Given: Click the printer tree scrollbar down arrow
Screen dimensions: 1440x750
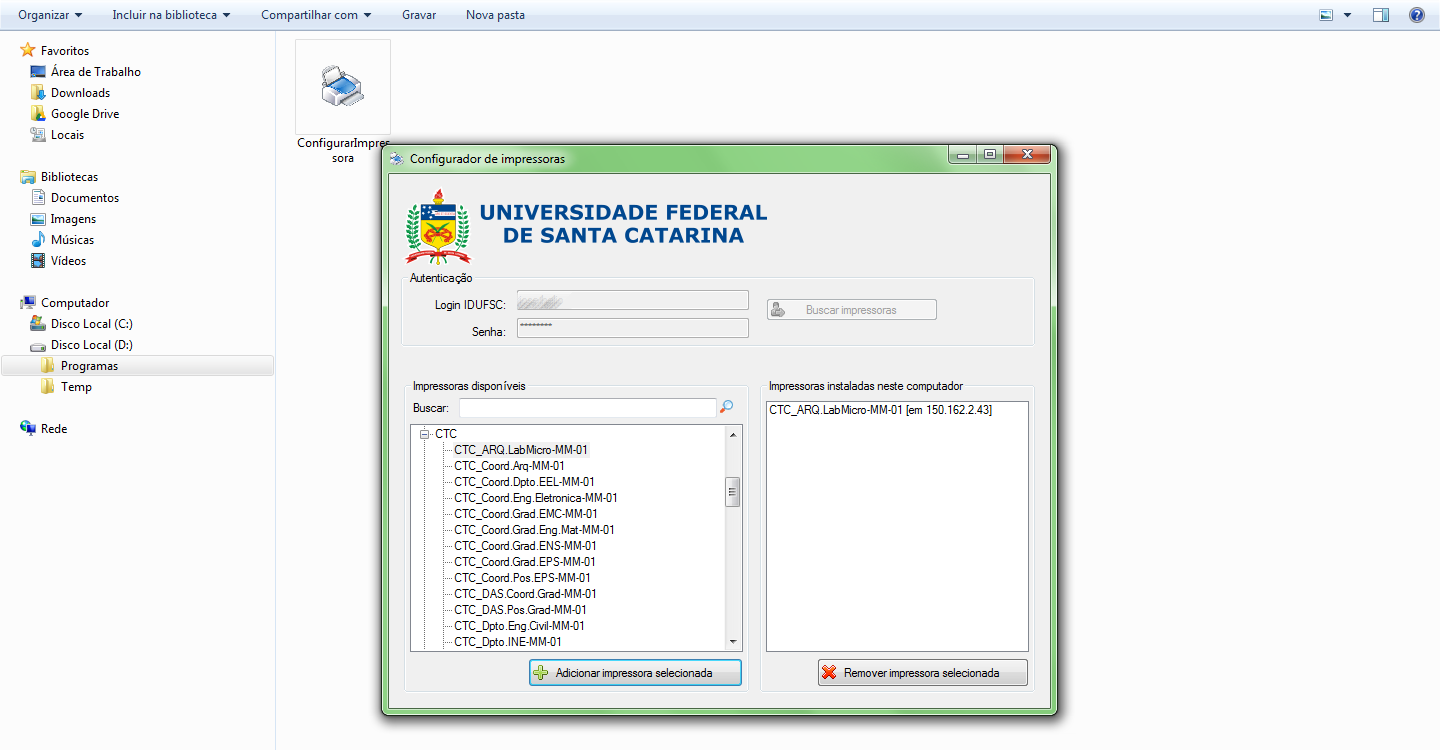Looking at the screenshot, I should point(733,642).
